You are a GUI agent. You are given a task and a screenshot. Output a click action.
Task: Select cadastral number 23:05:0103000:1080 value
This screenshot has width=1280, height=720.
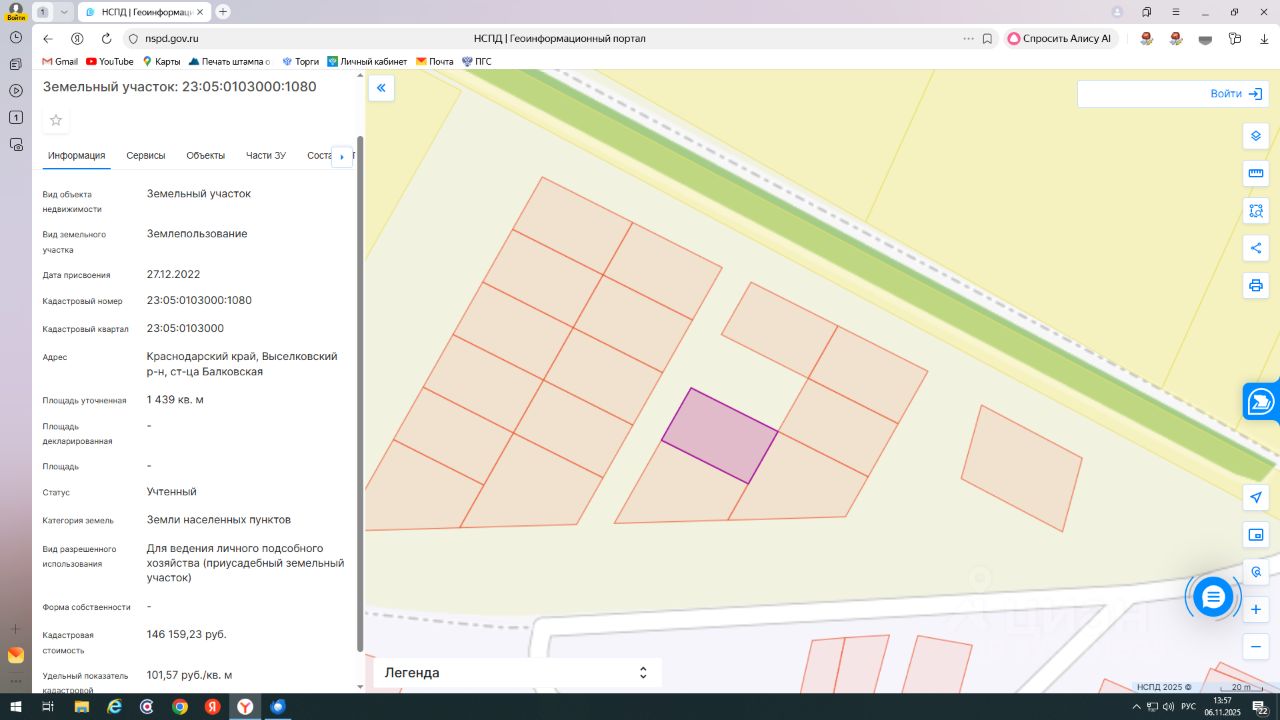(199, 300)
